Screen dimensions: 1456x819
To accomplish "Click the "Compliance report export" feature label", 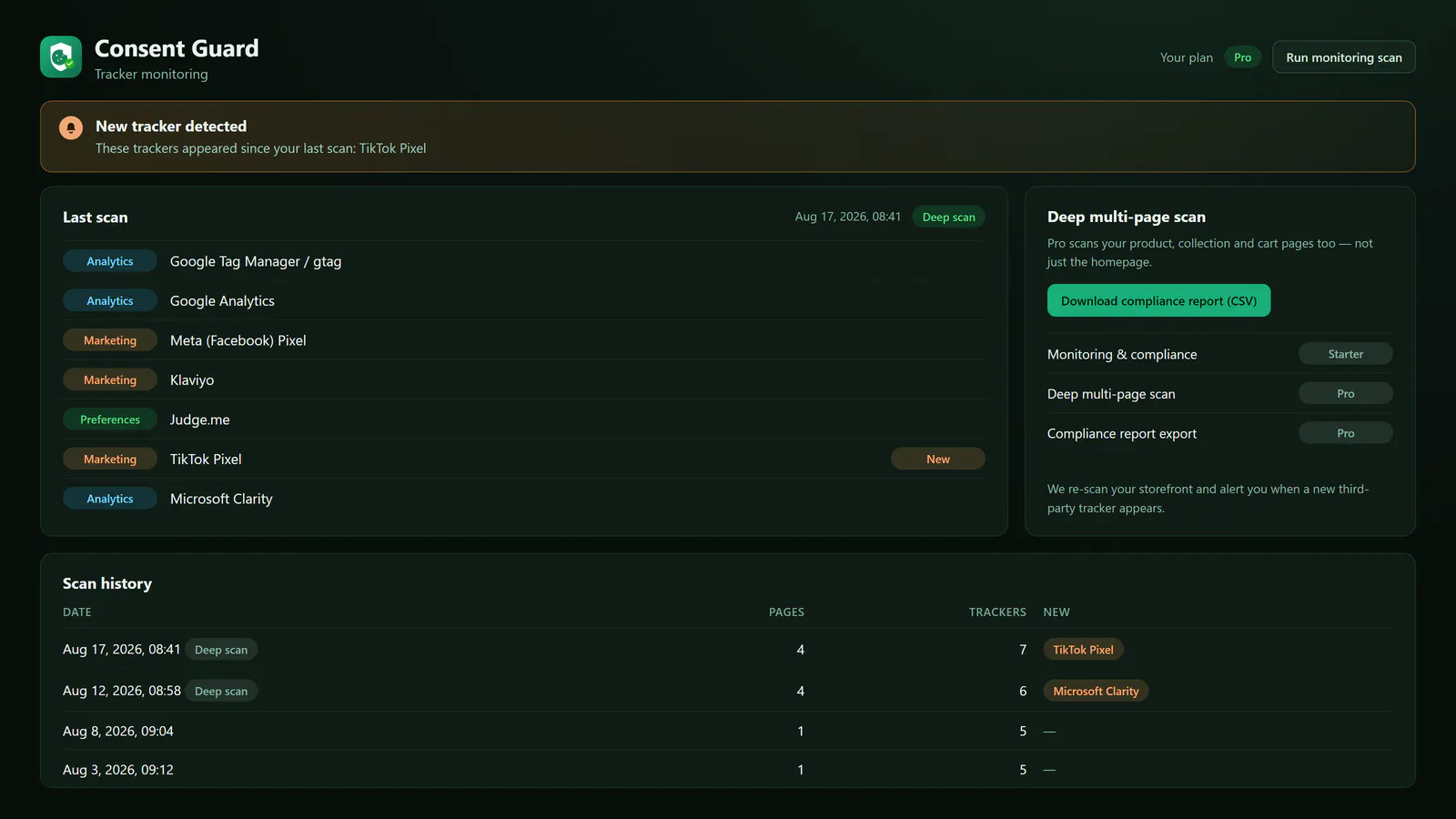I will [x=1122, y=434].
